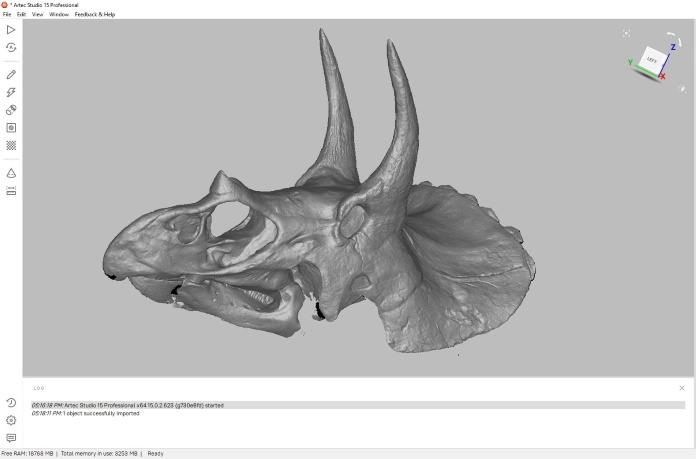The height and width of the screenshot is (459, 696).
Task: Open the Texture panel (checkerboard icon)
Action: (x=11, y=145)
